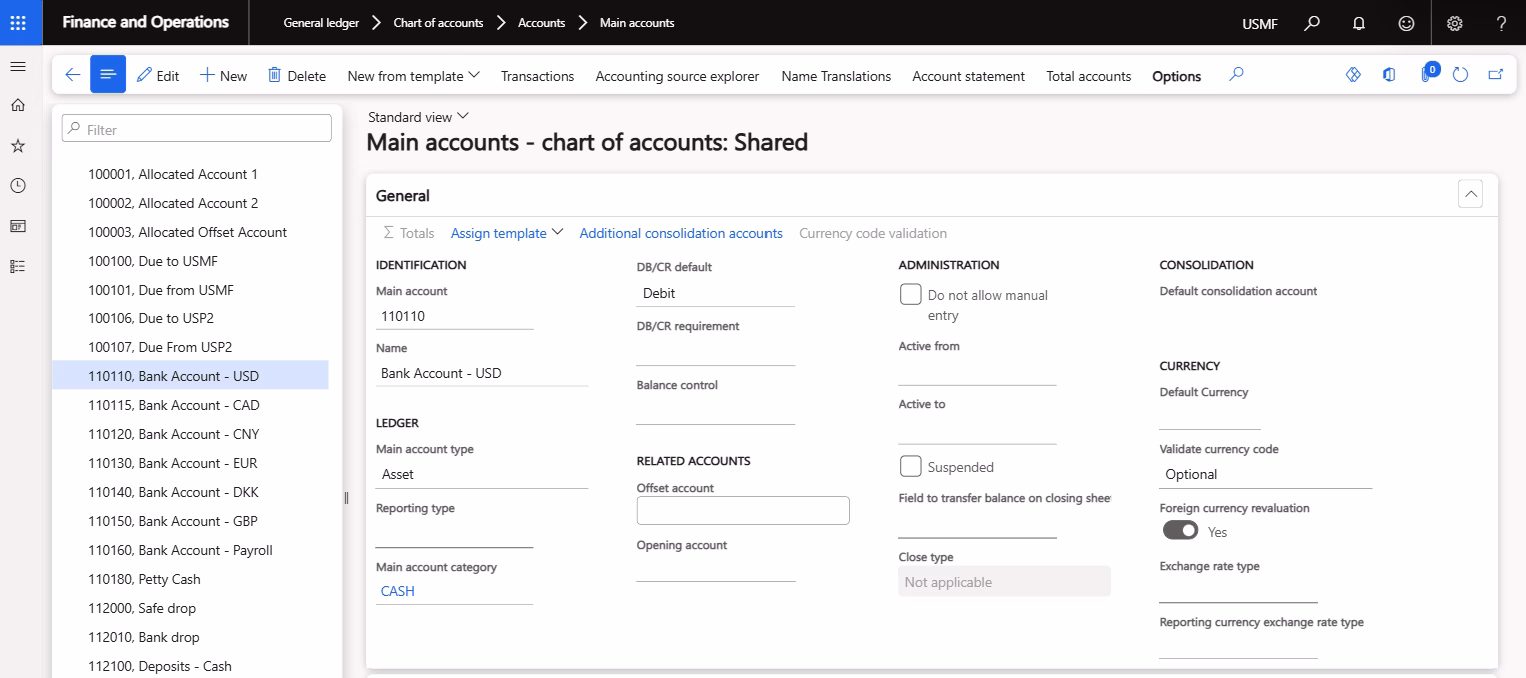1526x678 pixels.
Task: Select 112000, Safe drop
Action: (x=190, y=608)
